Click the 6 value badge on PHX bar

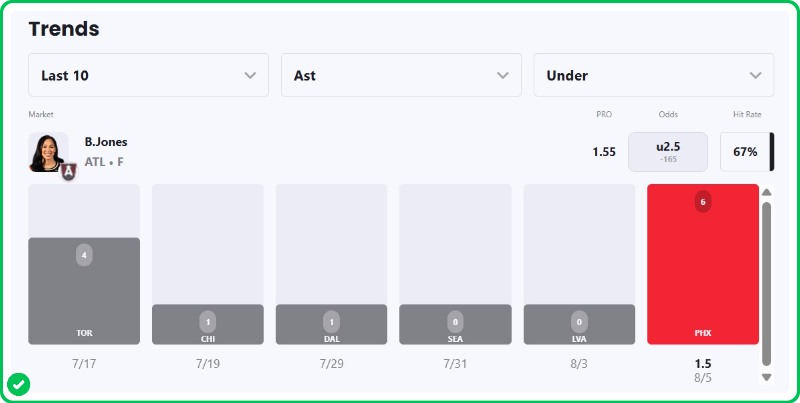pos(703,203)
